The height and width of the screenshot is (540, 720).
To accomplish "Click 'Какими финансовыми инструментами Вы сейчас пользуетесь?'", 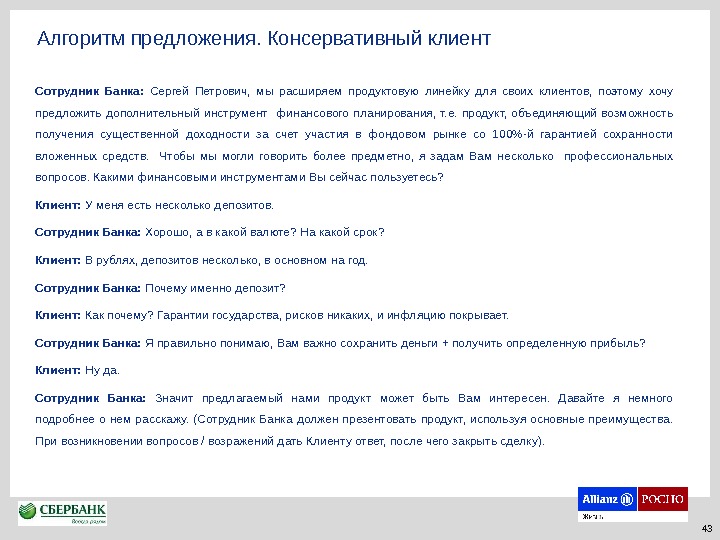I will (x=268, y=178).
